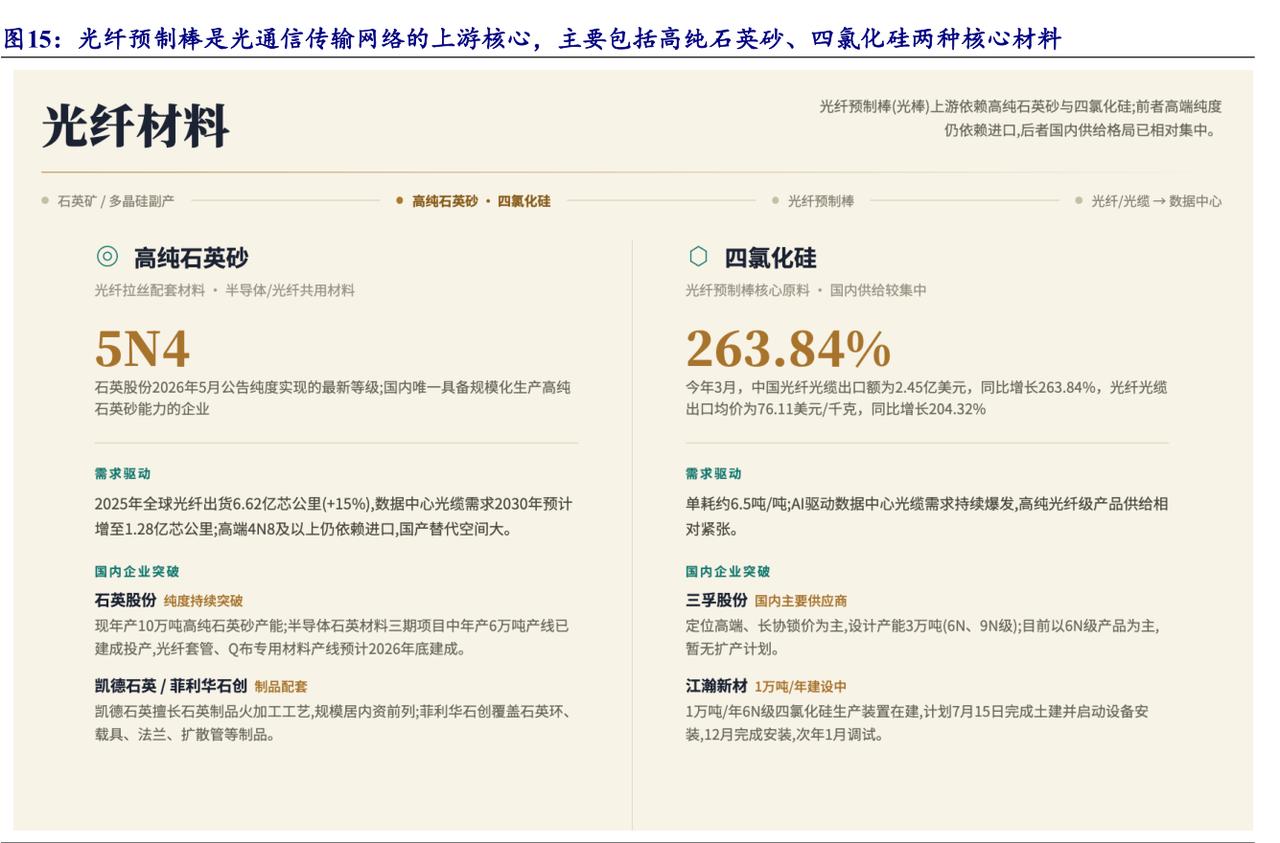
Task: Click the paragraph starting 凯德石英擅长石英制品
Action: click(x=333, y=723)
